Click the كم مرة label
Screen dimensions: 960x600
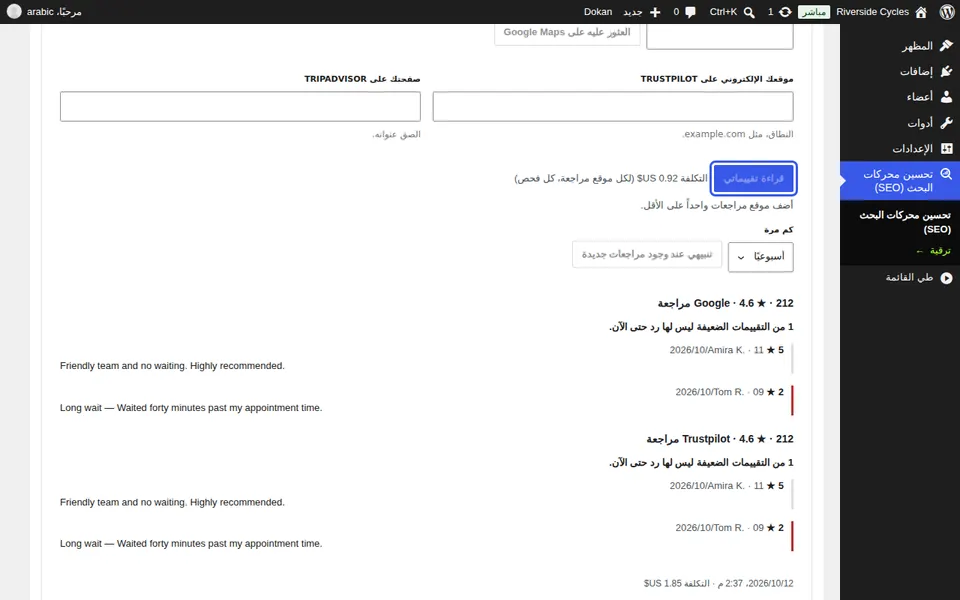click(x=779, y=230)
